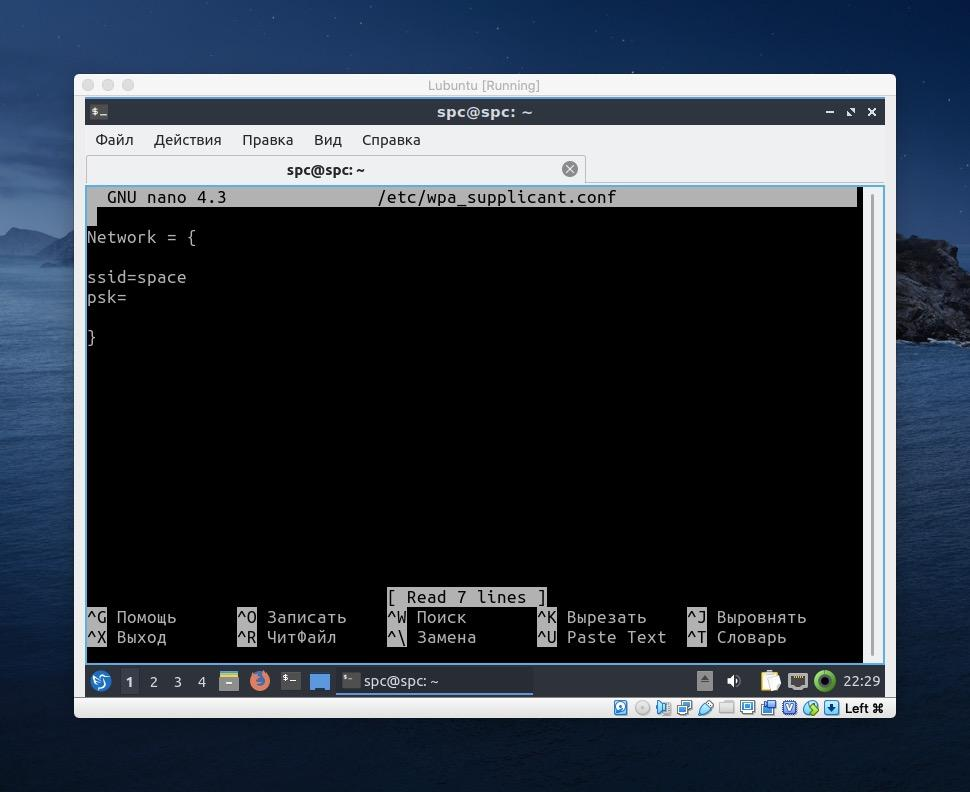Click the '^O Записать' shortcut hint
The width and height of the screenshot is (970, 792).
point(292,618)
